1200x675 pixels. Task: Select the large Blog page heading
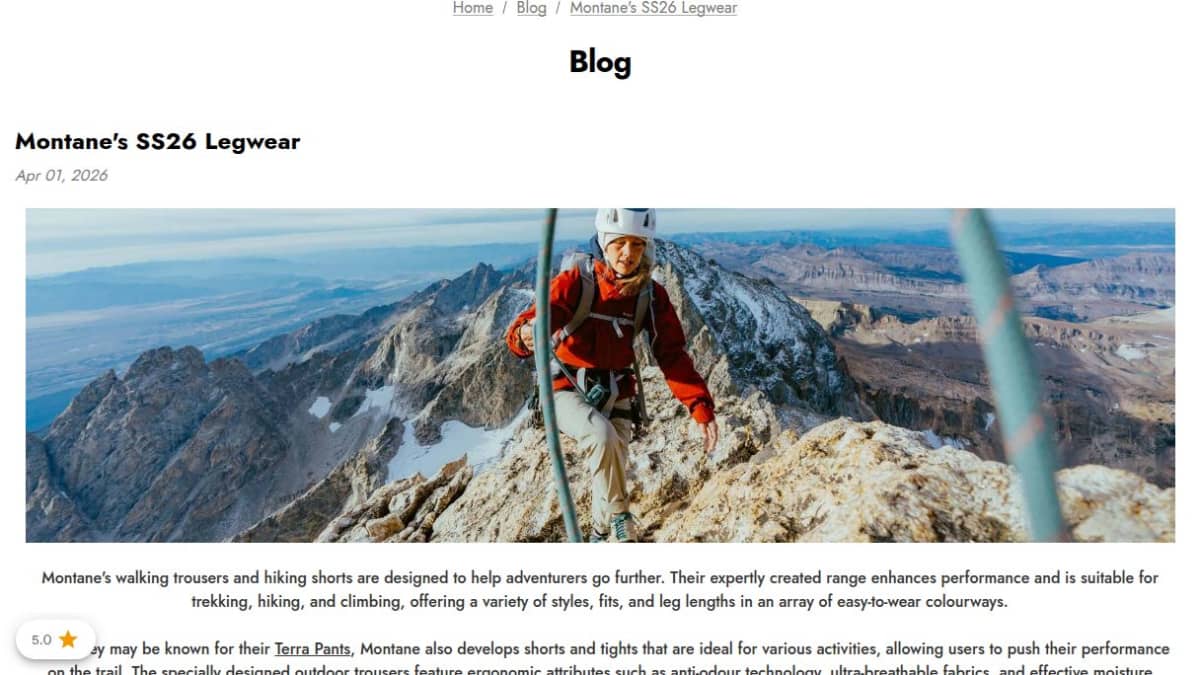click(x=600, y=62)
